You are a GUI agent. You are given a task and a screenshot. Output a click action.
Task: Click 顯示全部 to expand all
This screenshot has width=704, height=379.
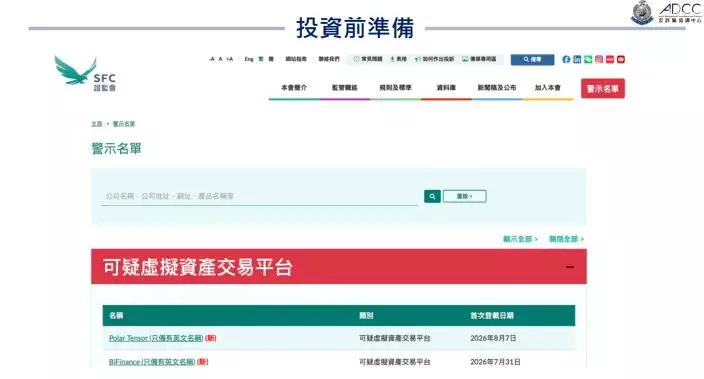pyautogui.click(x=520, y=239)
